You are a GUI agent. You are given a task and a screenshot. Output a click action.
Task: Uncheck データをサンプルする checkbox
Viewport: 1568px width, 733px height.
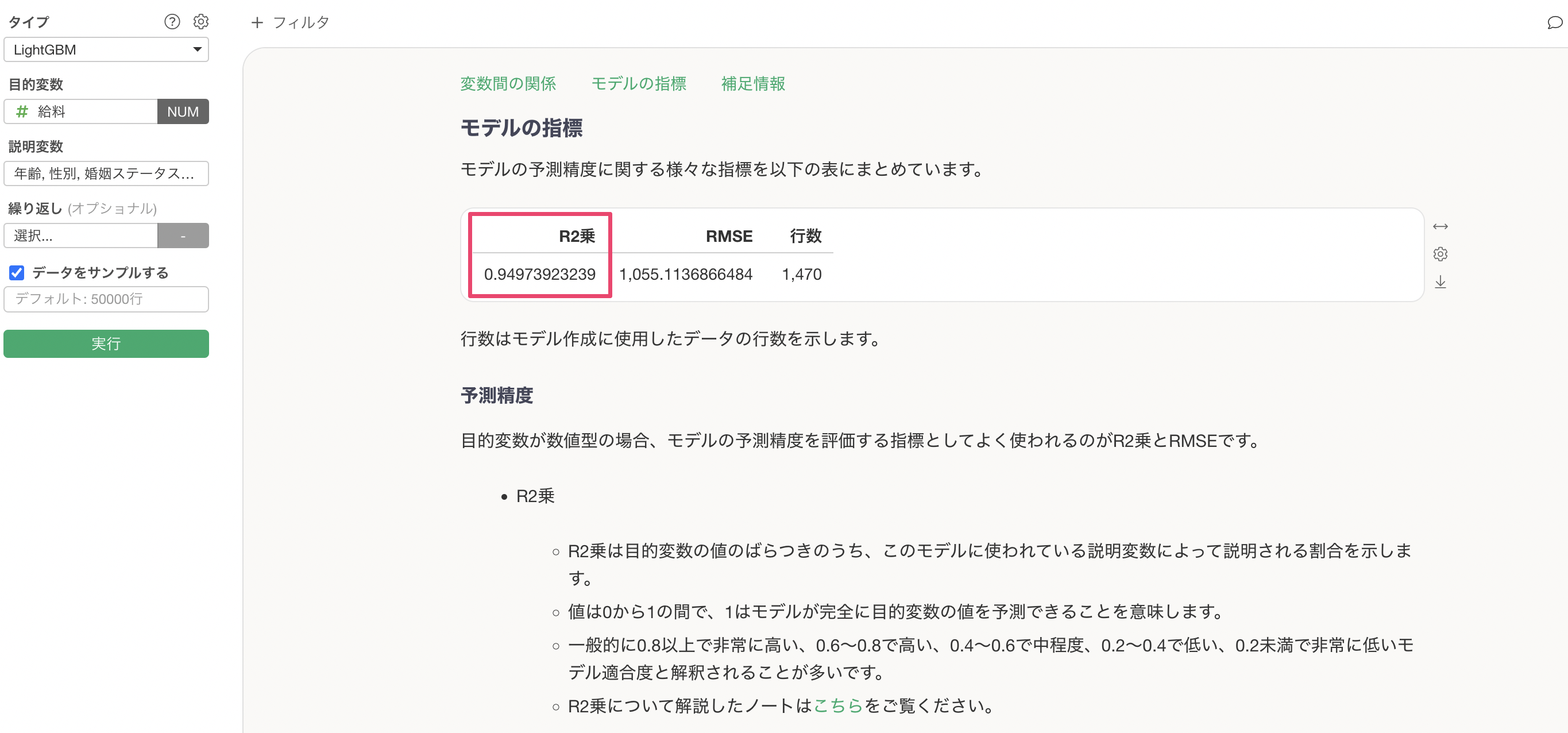coord(17,273)
